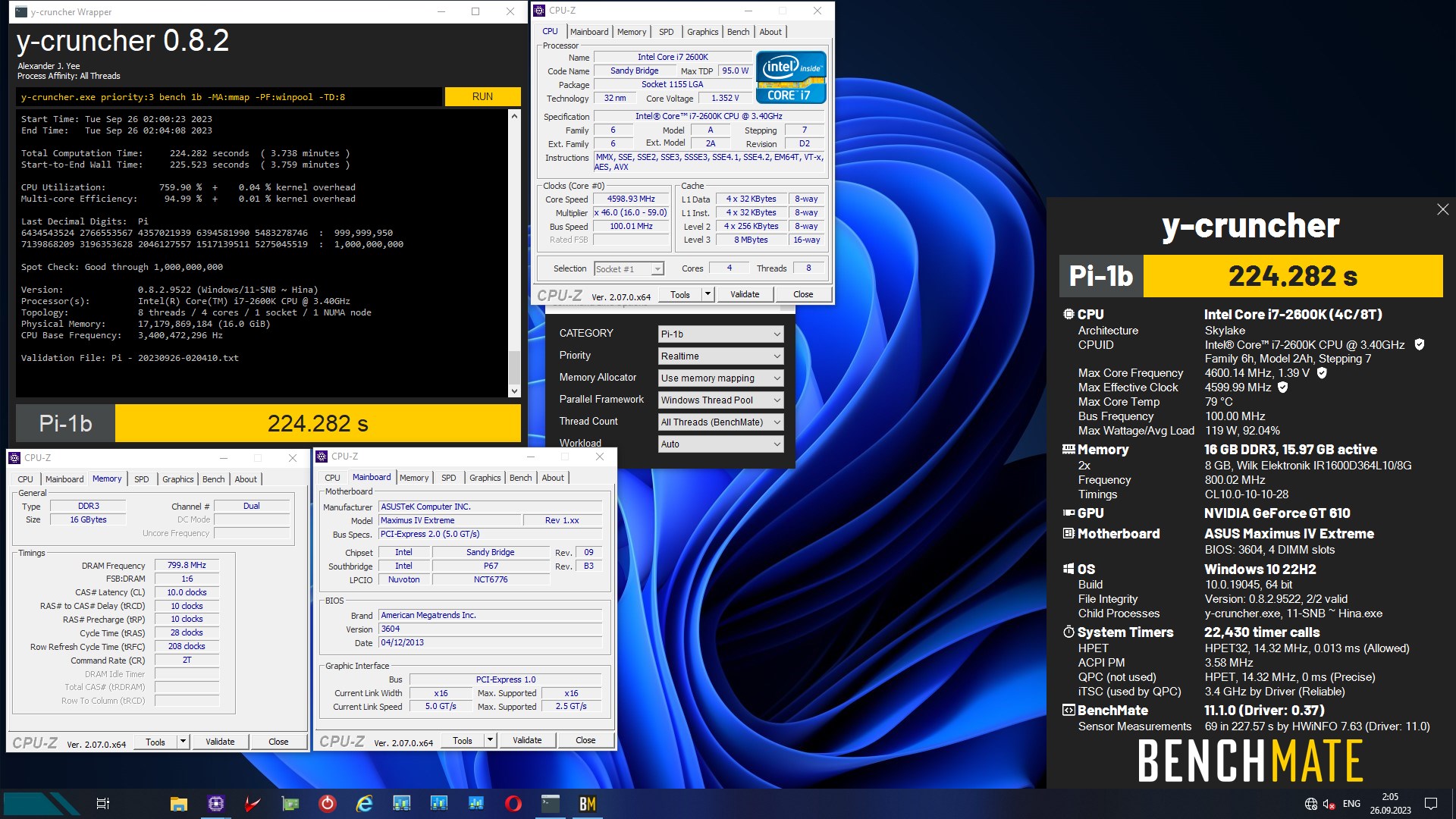Viewport: 1456px width, 819px height.
Task: Open the Workload dropdown set to Auto
Action: (x=720, y=444)
